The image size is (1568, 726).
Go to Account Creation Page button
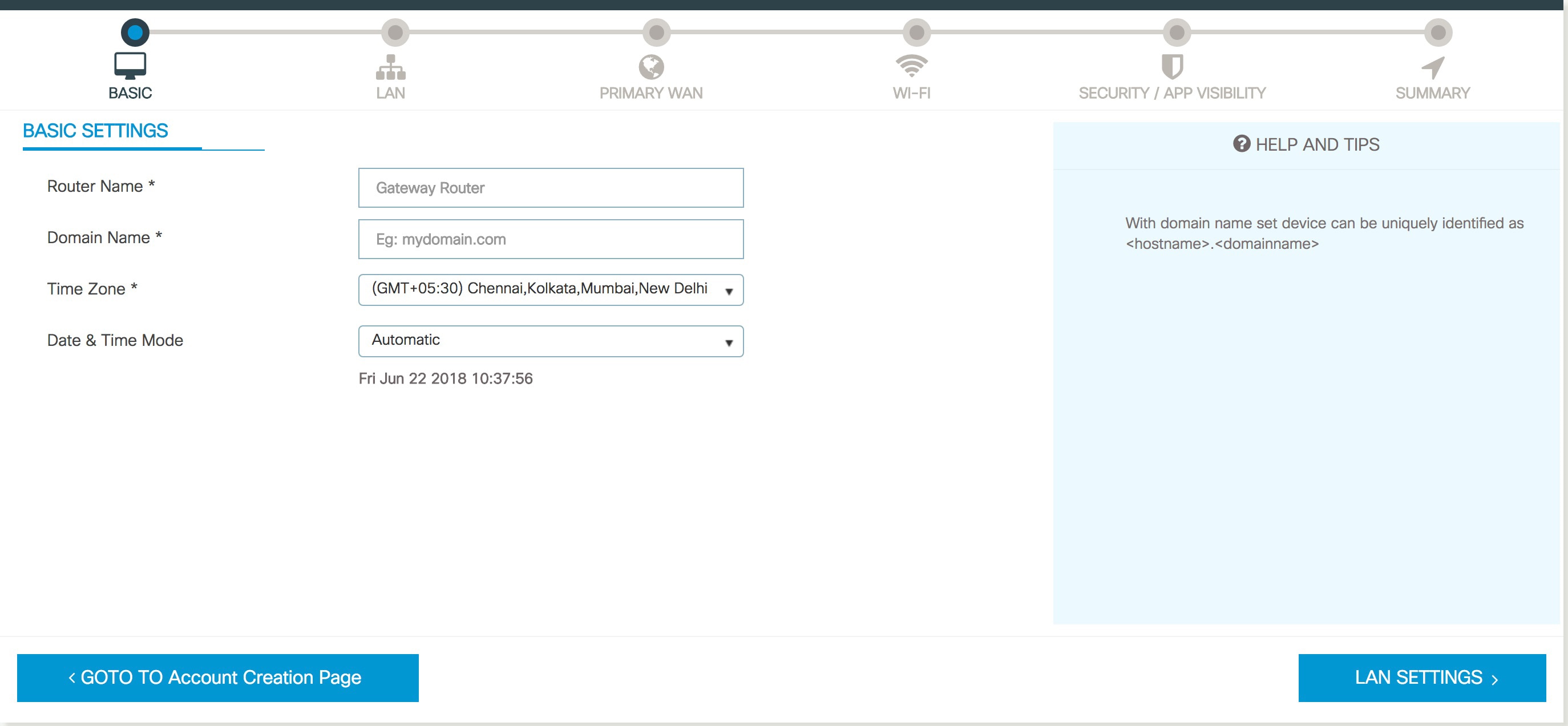click(217, 677)
